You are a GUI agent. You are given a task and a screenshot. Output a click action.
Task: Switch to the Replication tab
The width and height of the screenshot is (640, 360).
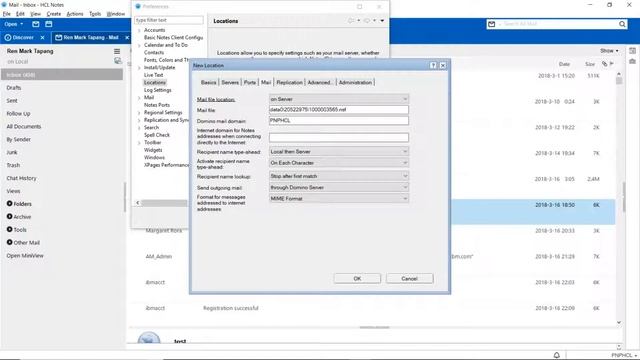click(289, 82)
